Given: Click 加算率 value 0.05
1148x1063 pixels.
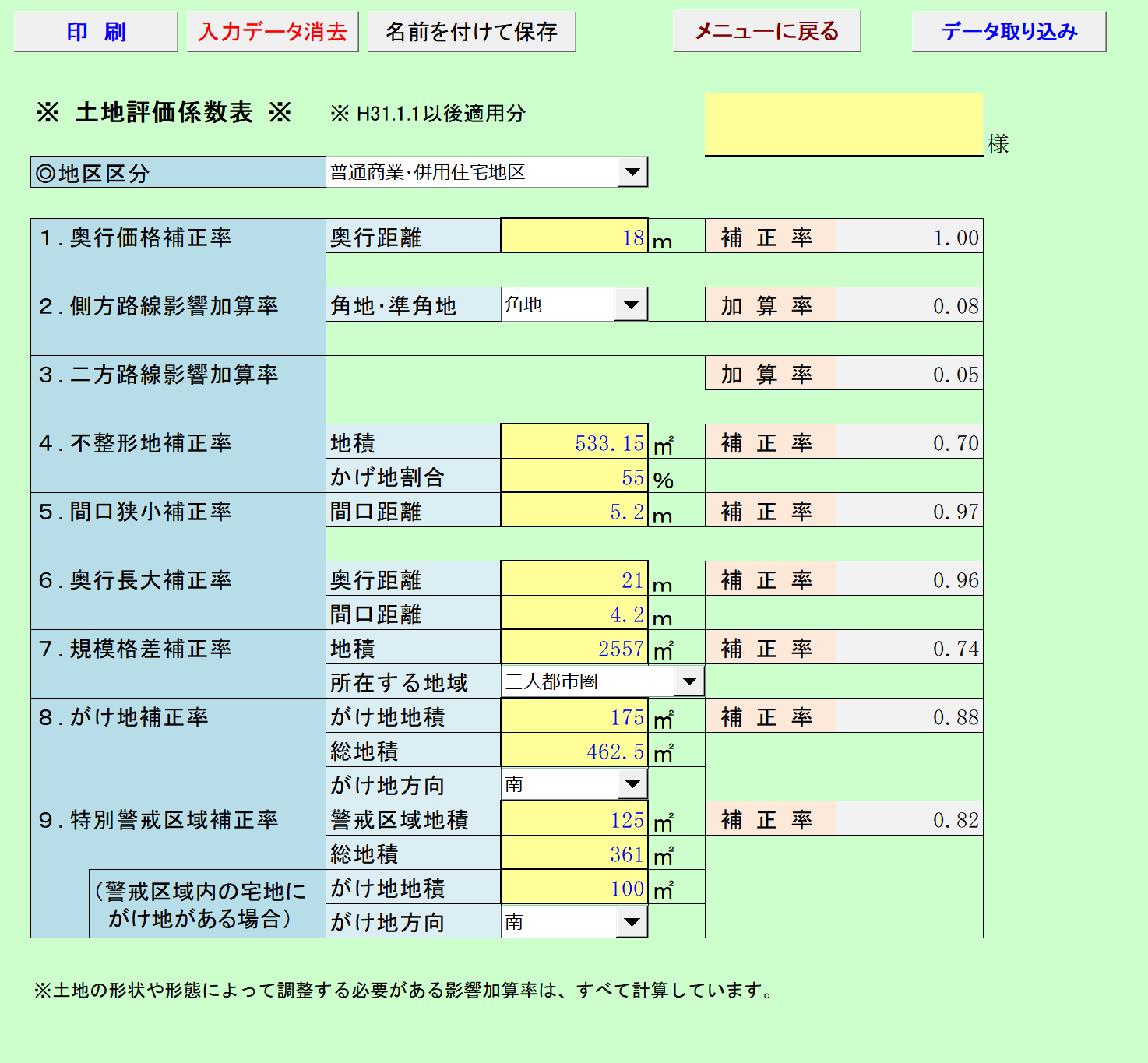Looking at the screenshot, I should 909,373.
